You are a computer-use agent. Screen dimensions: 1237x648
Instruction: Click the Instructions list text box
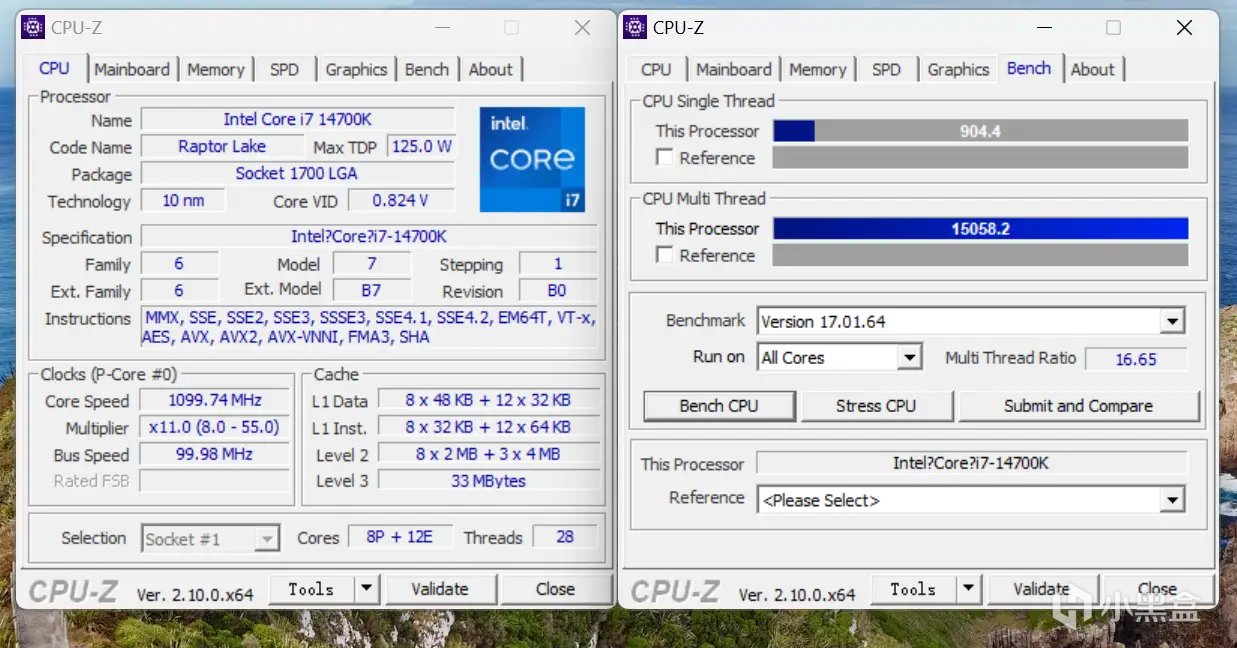(x=369, y=328)
